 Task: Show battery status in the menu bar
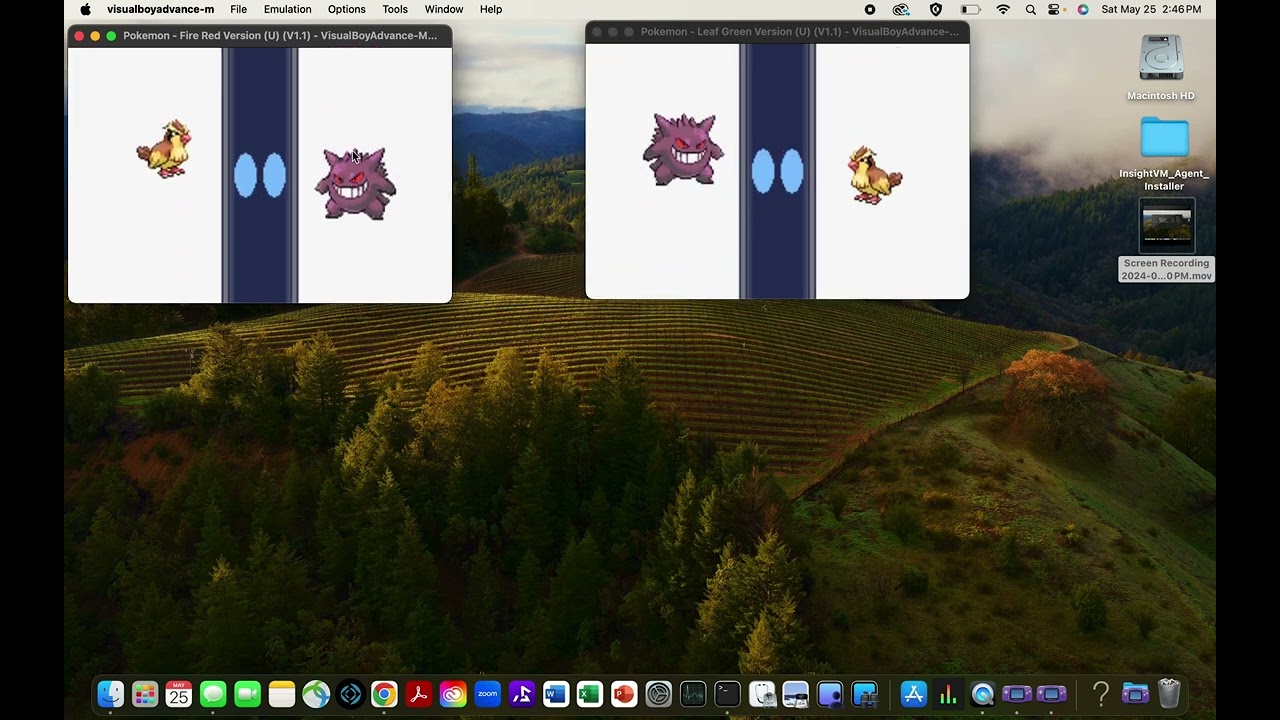pos(970,9)
